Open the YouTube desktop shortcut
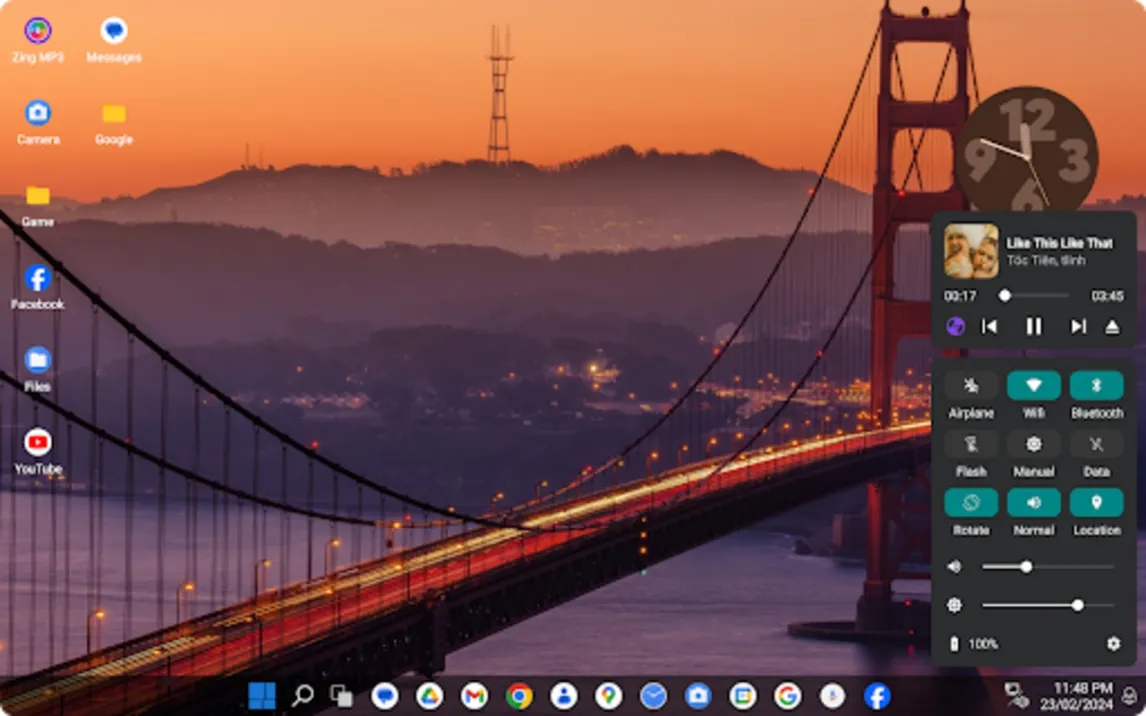This screenshot has width=1146, height=716. tap(38, 442)
